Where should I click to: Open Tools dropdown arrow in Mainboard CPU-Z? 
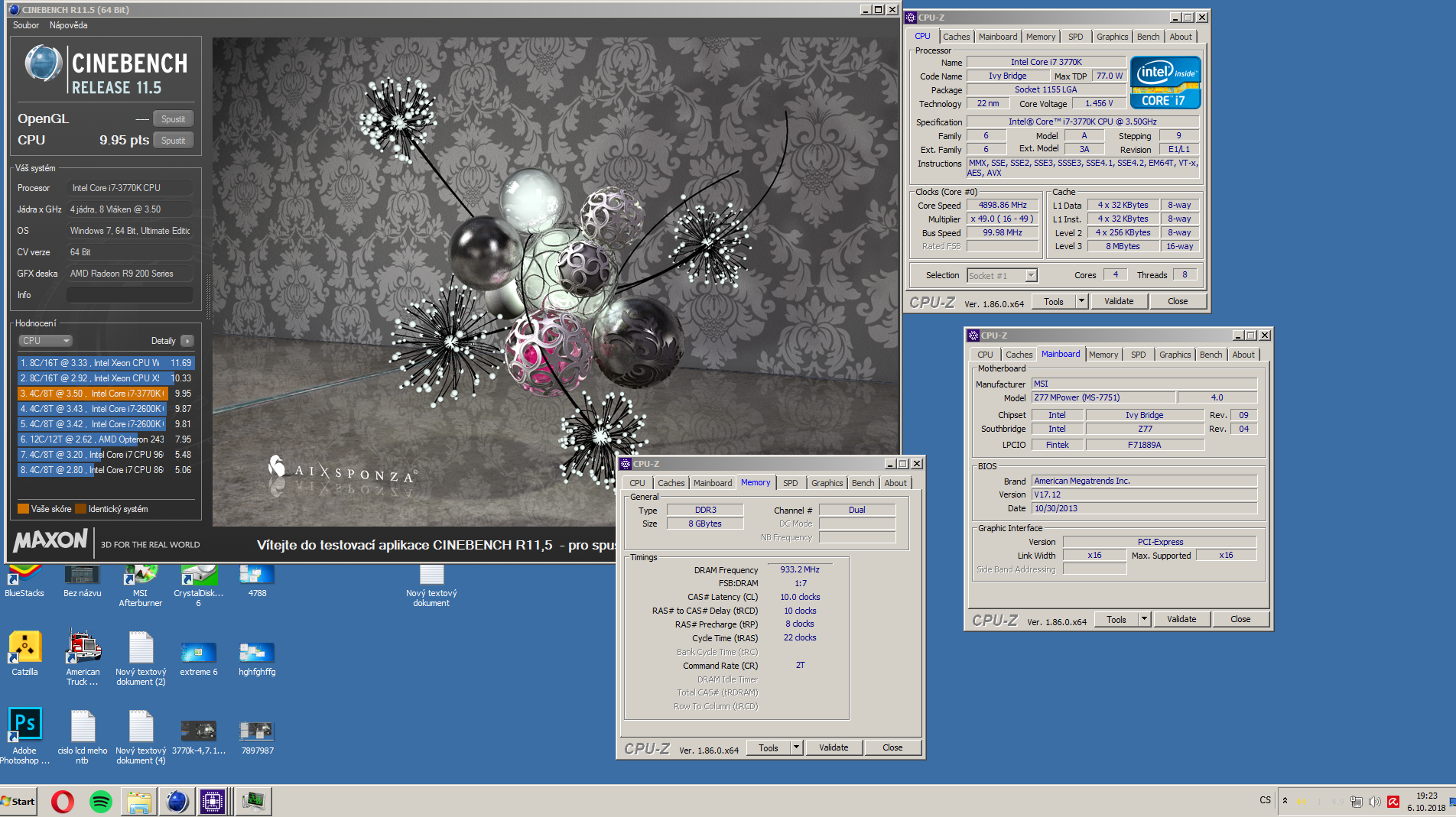click(x=1144, y=620)
